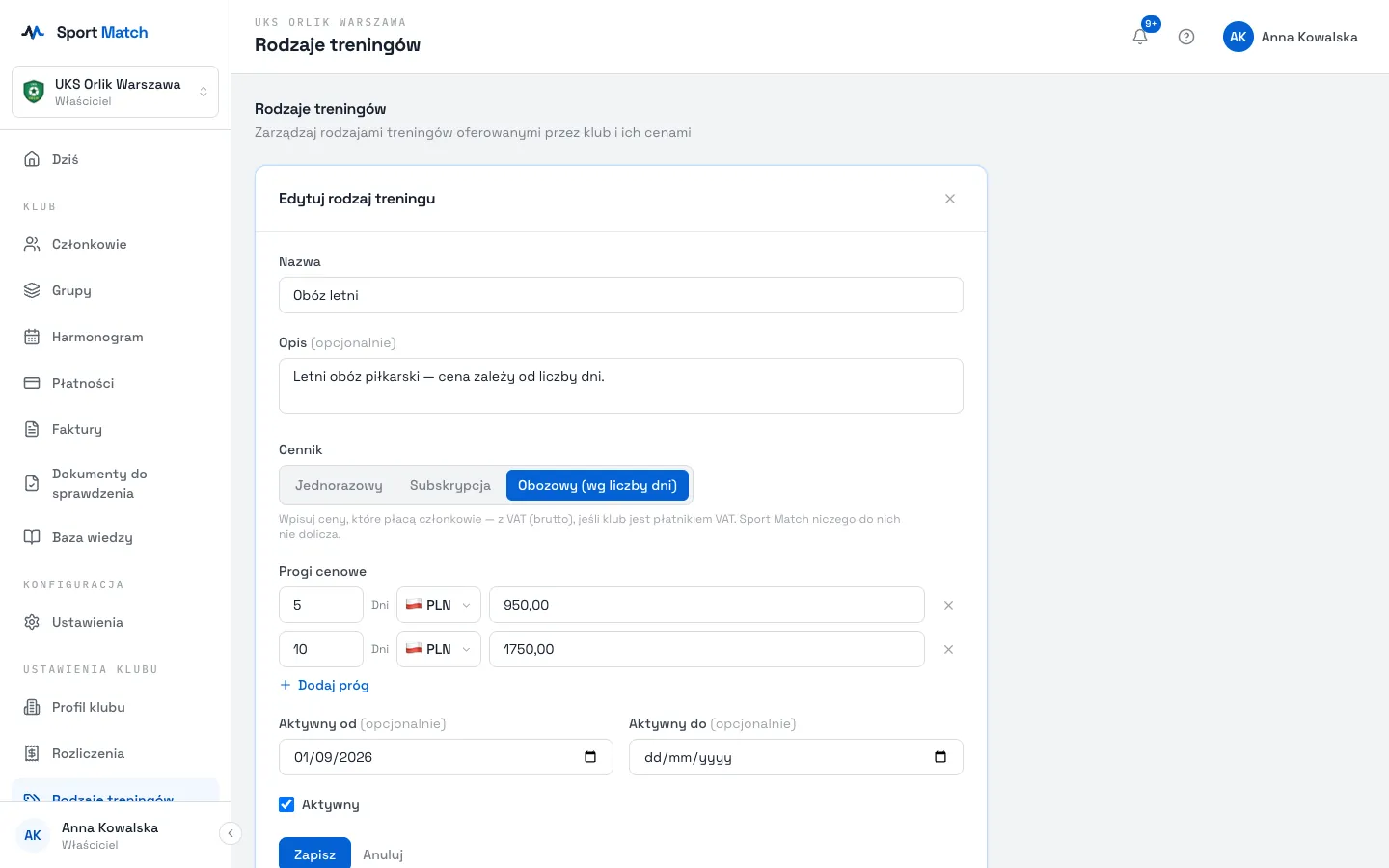Select Obozowy (wg liczby dni) pricing

pyautogui.click(x=597, y=485)
